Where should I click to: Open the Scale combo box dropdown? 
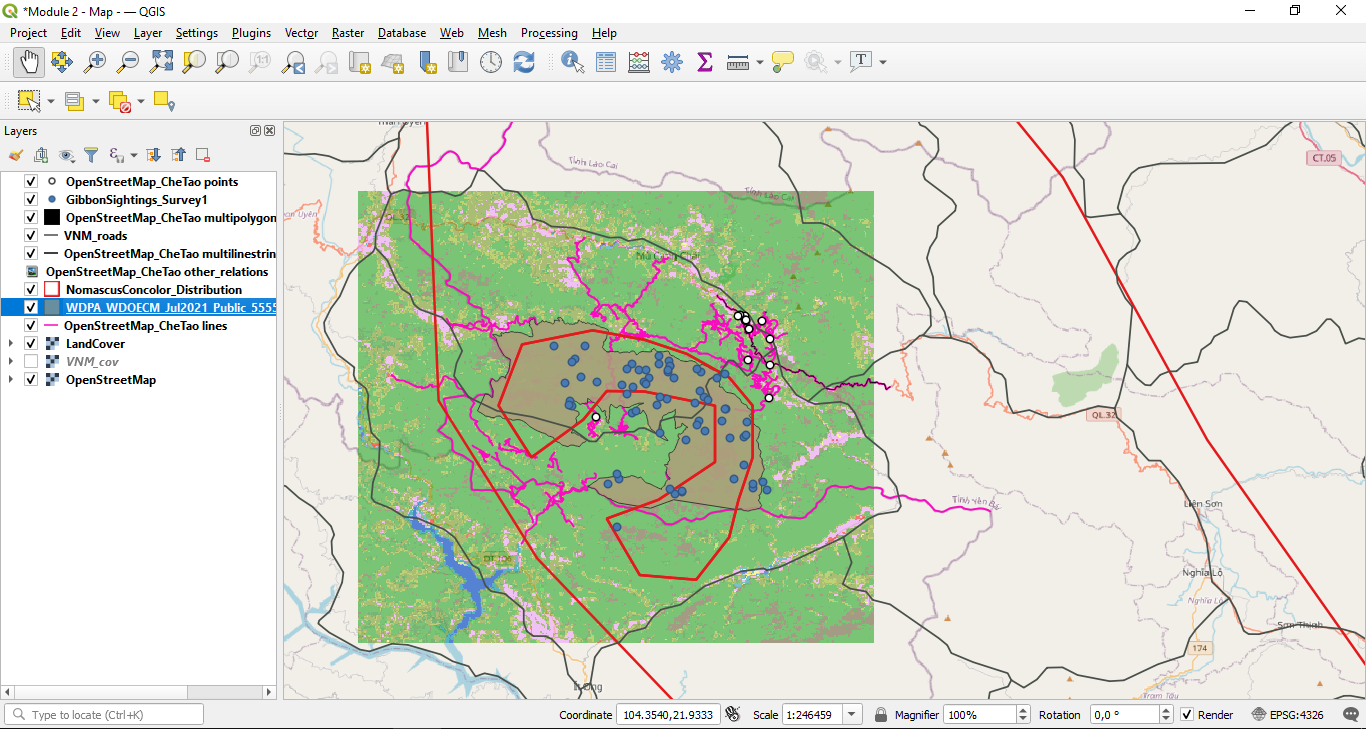851,715
